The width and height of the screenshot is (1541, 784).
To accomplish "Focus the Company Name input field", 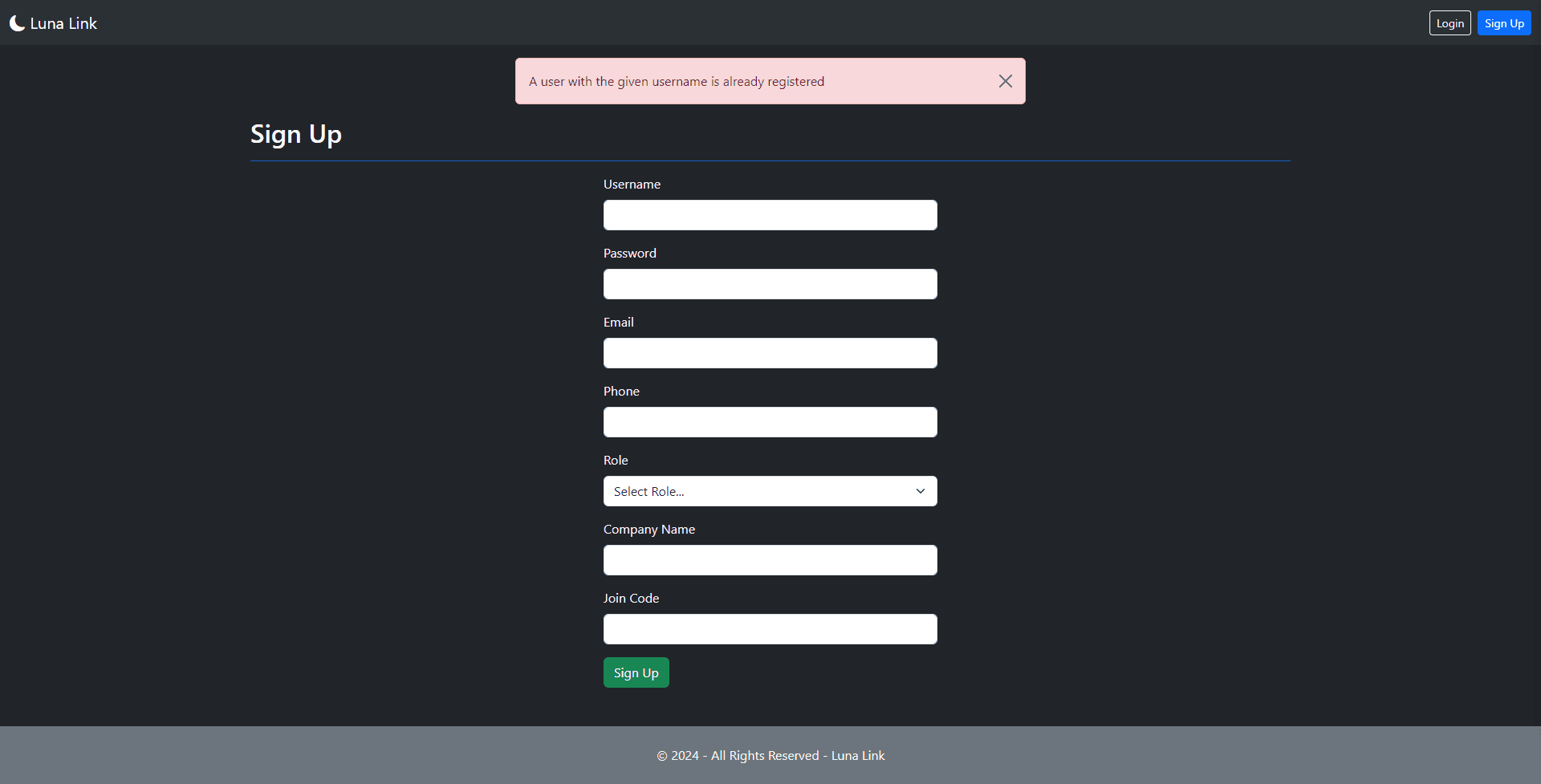I will pyautogui.click(x=770, y=560).
